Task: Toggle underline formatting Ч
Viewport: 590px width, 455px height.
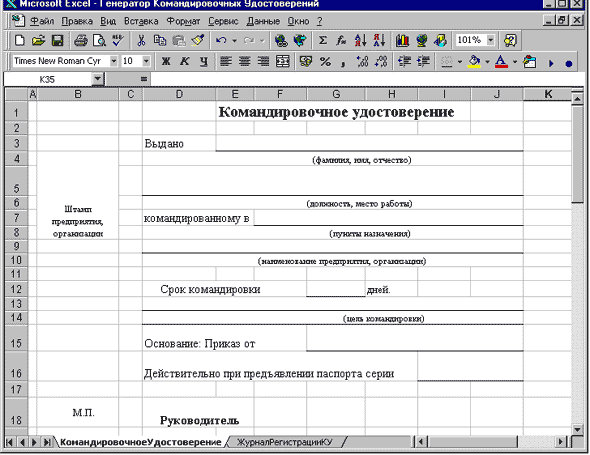Action: click(x=204, y=61)
